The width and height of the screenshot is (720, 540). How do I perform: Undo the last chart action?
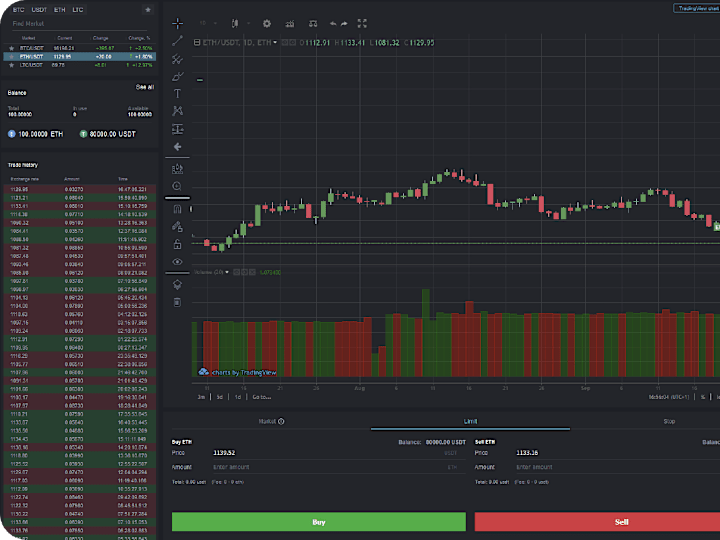(x=333, y=23)
